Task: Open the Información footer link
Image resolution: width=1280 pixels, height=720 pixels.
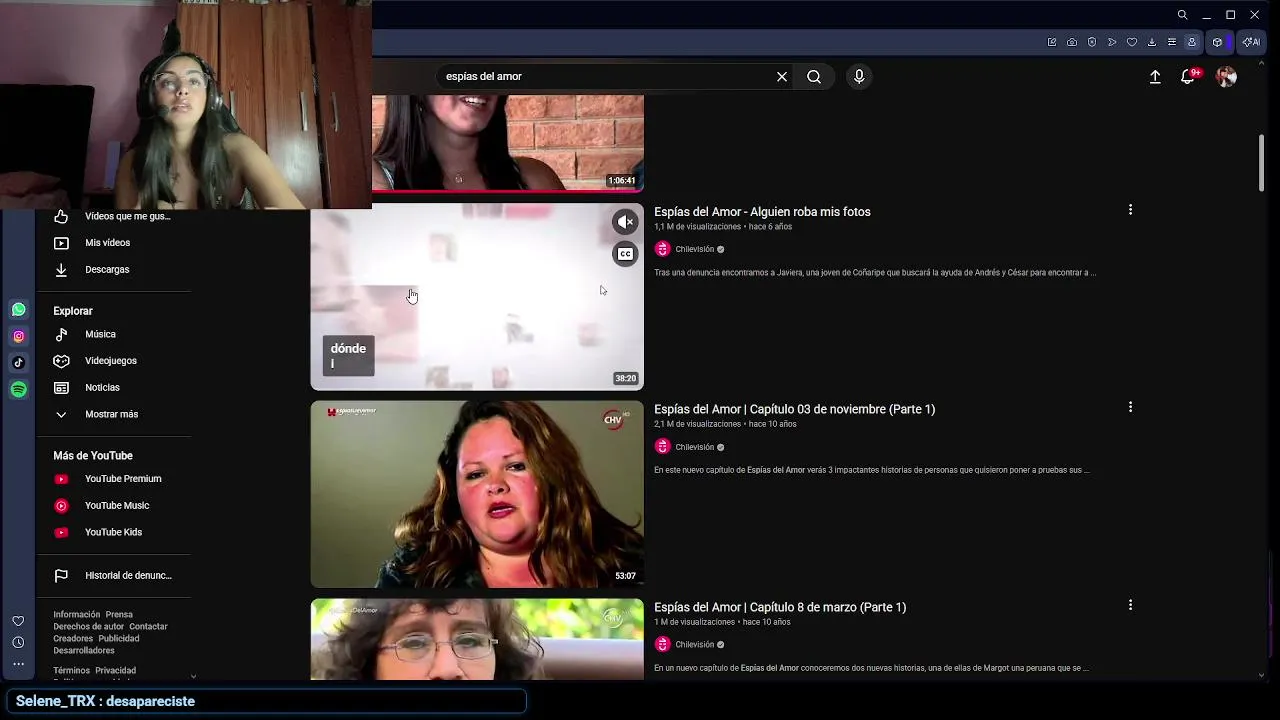Action: [77, 615]
